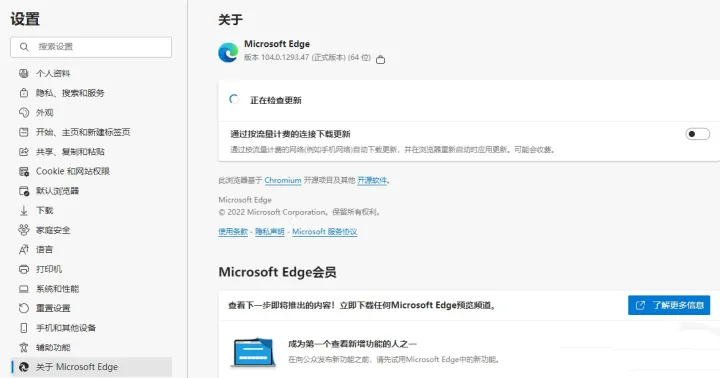Screen dimensions: 720x378
Task: Click the family icon beside 家庭安全
Action: coord(24,230)
